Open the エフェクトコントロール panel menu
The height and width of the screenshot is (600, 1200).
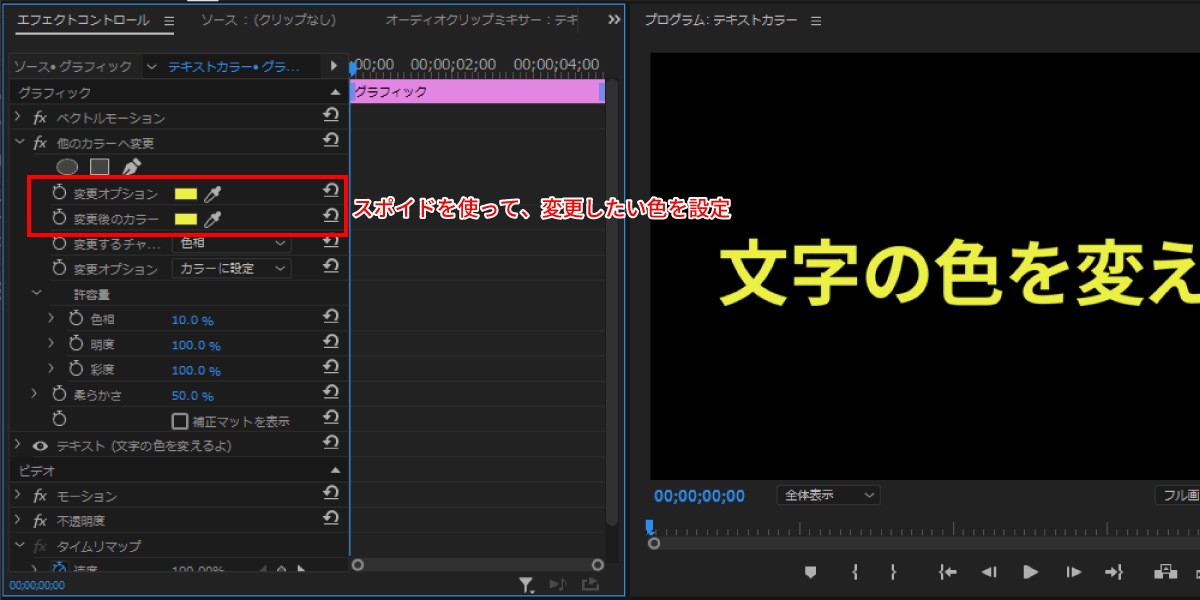(168, 20)
